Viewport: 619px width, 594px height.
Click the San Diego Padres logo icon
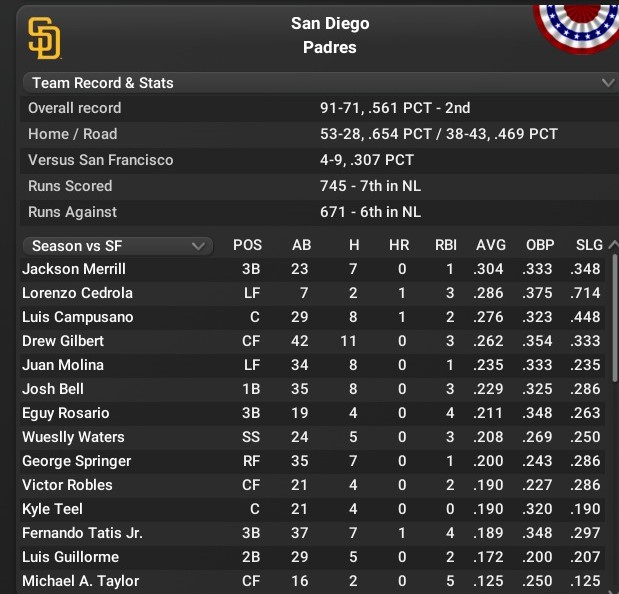[x=44, y=38]
